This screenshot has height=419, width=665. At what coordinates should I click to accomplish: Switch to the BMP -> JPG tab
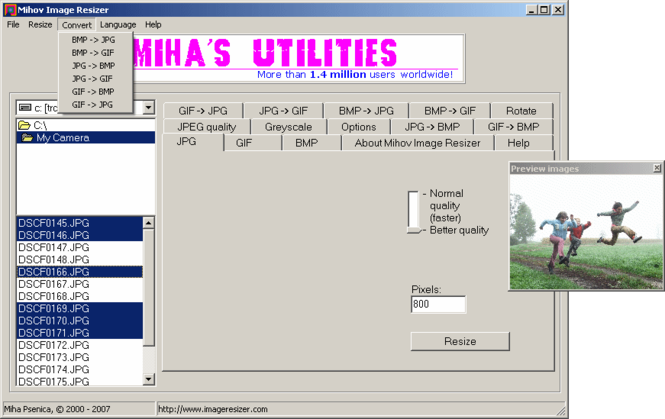(366, 111)
